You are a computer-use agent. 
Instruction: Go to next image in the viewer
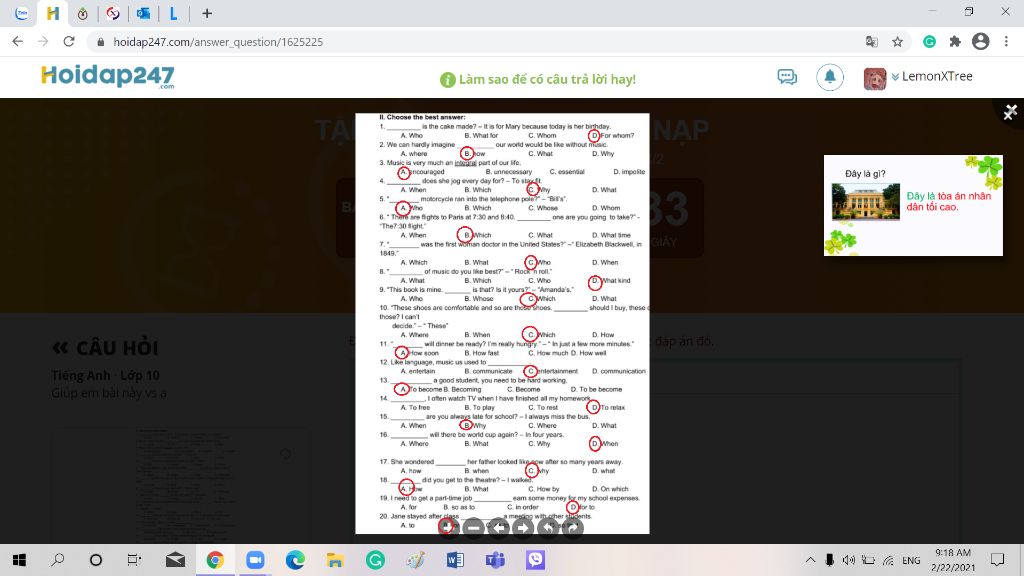523,526
